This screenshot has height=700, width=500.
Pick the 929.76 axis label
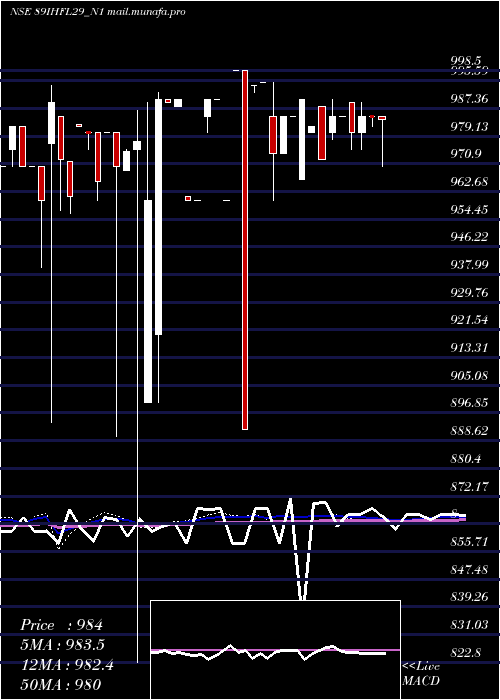[469, 292]
